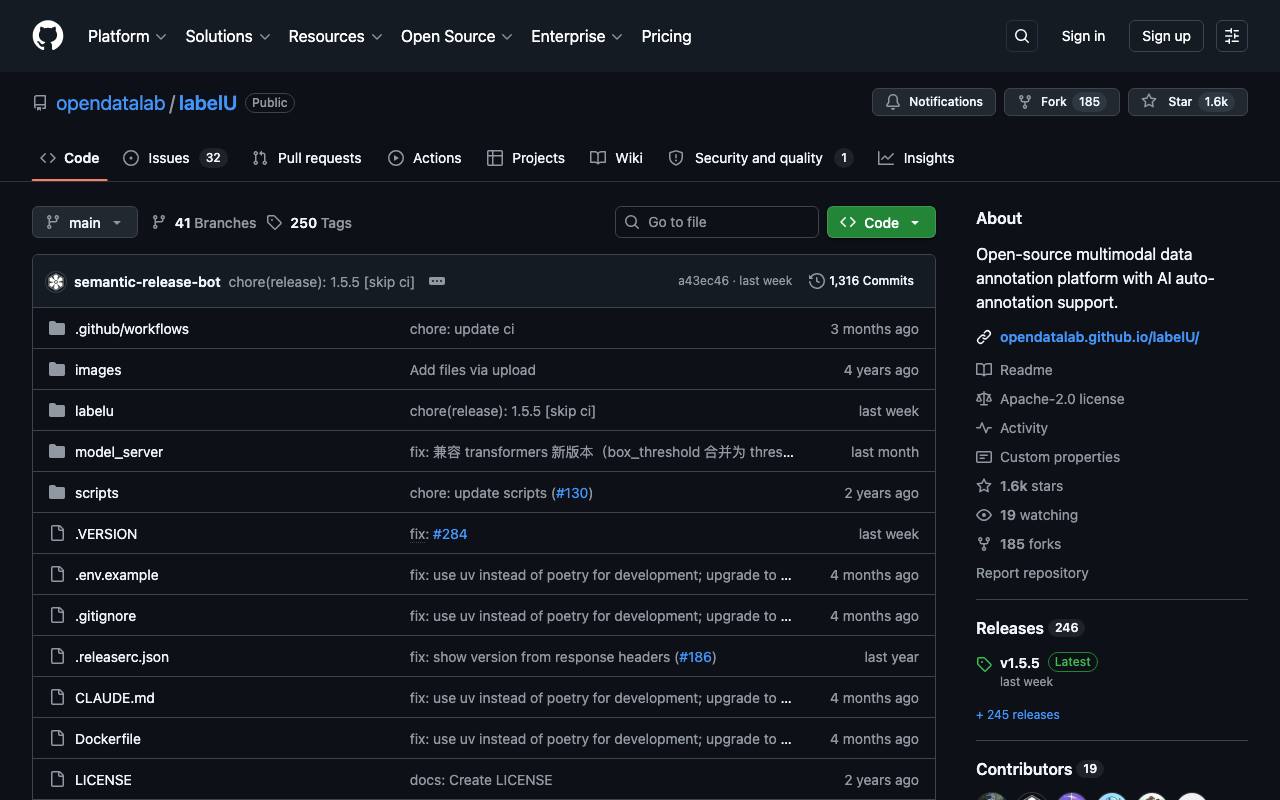
Task: View Apache-2.0 license
Action: click(1050, 399)
